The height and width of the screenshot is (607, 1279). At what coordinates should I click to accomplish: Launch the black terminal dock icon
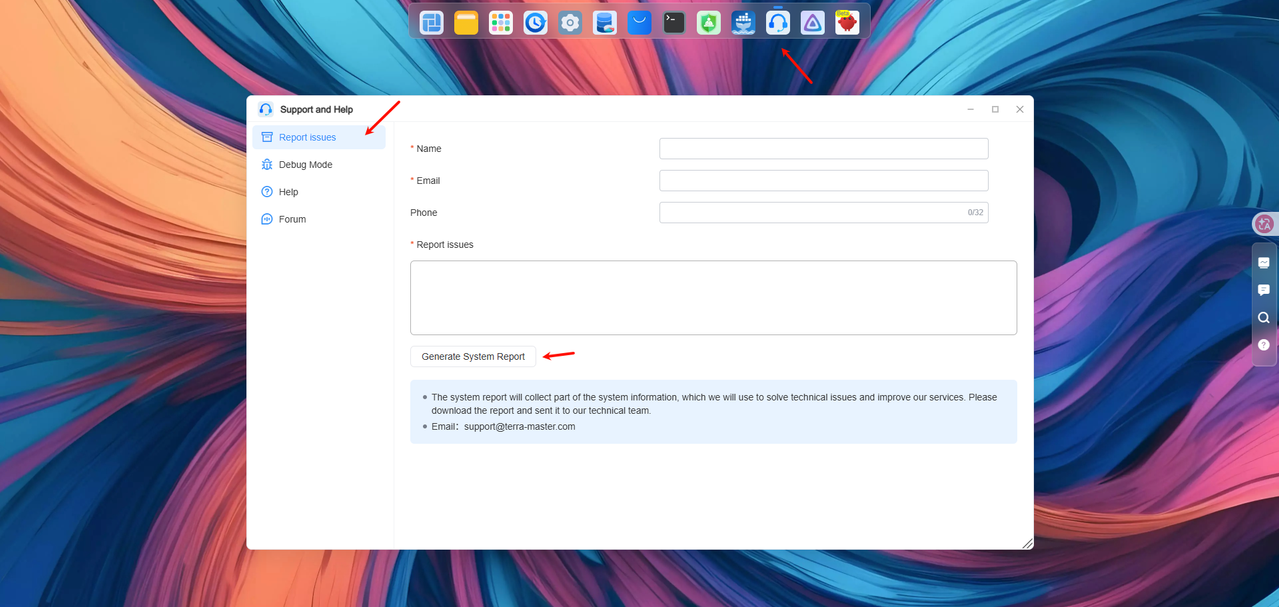674,22
